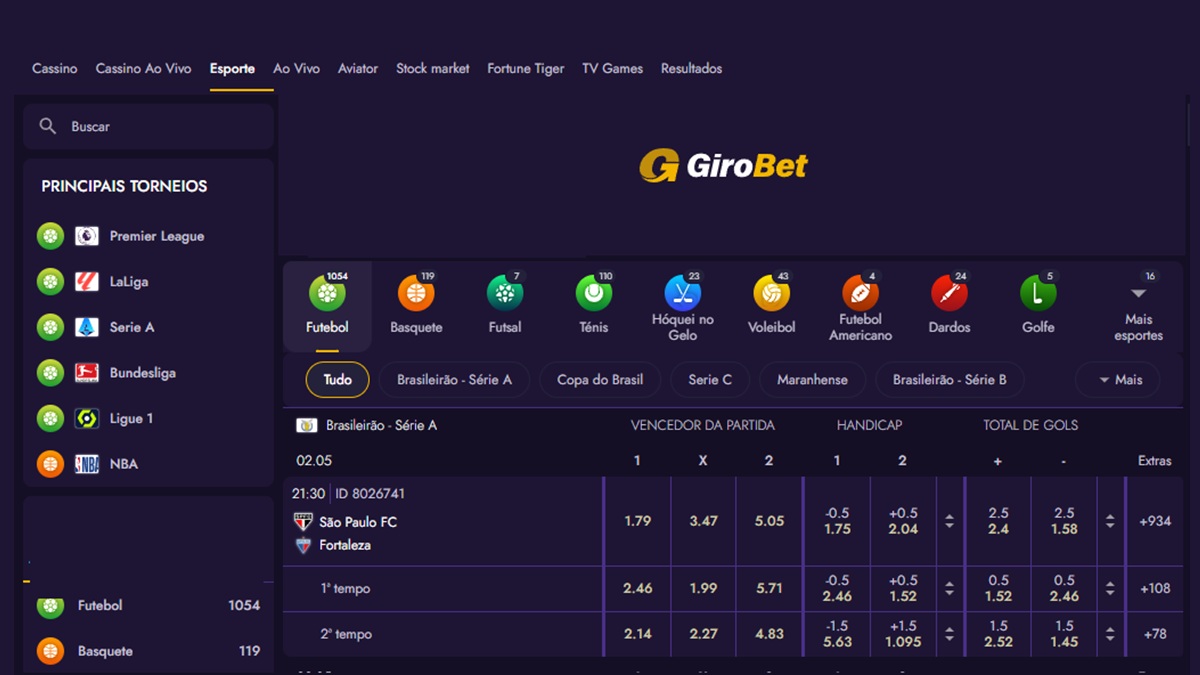The image size is (1200, 675).
Task: Go to the Cassino tab
Action: click(55, 69)
